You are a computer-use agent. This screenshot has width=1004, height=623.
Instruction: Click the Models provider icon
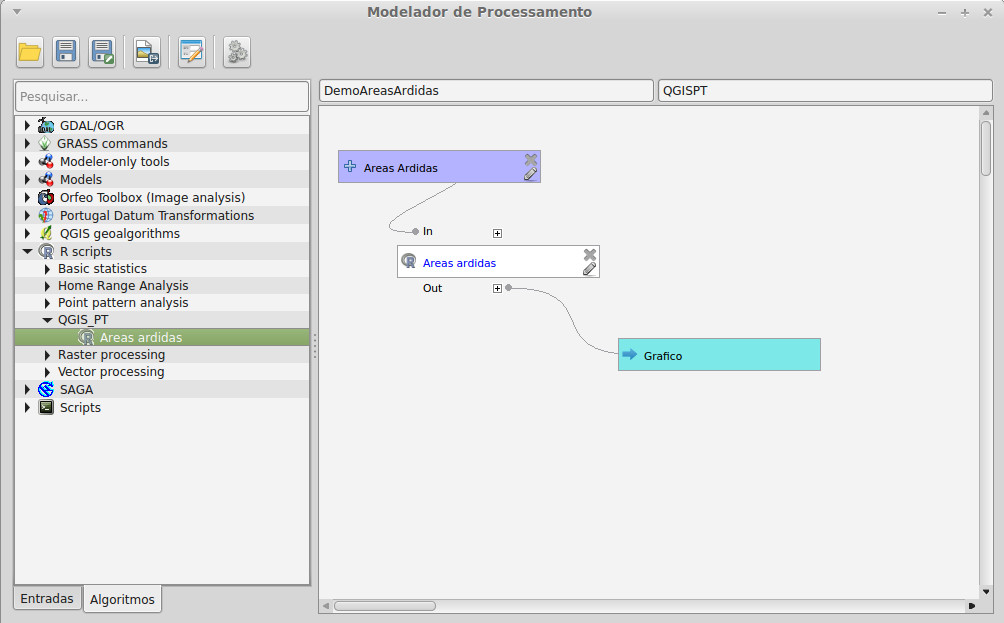tap(46, 179)
